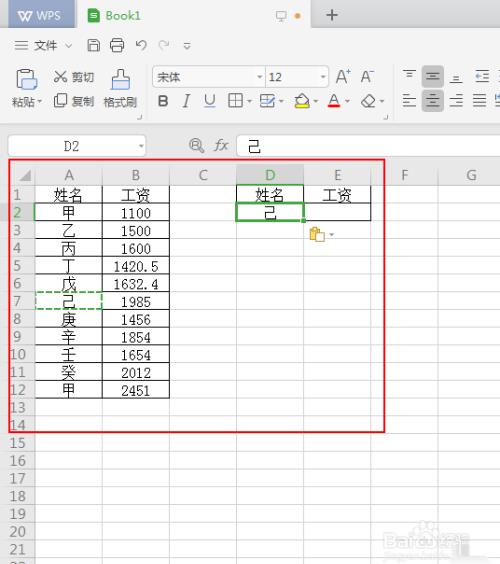Select column C header
This screenshot has height=564, width=500.
203,175
